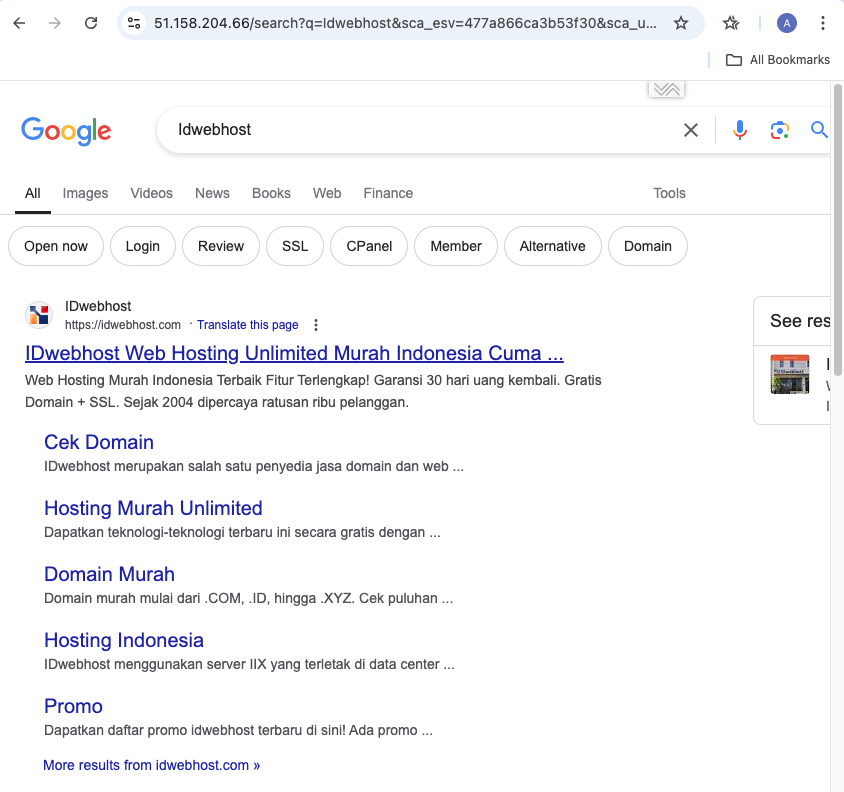Image resolution: width=844 pixels, height=792 pixels.
Task: View site information icon in address bar
Action: click(134, 23)
